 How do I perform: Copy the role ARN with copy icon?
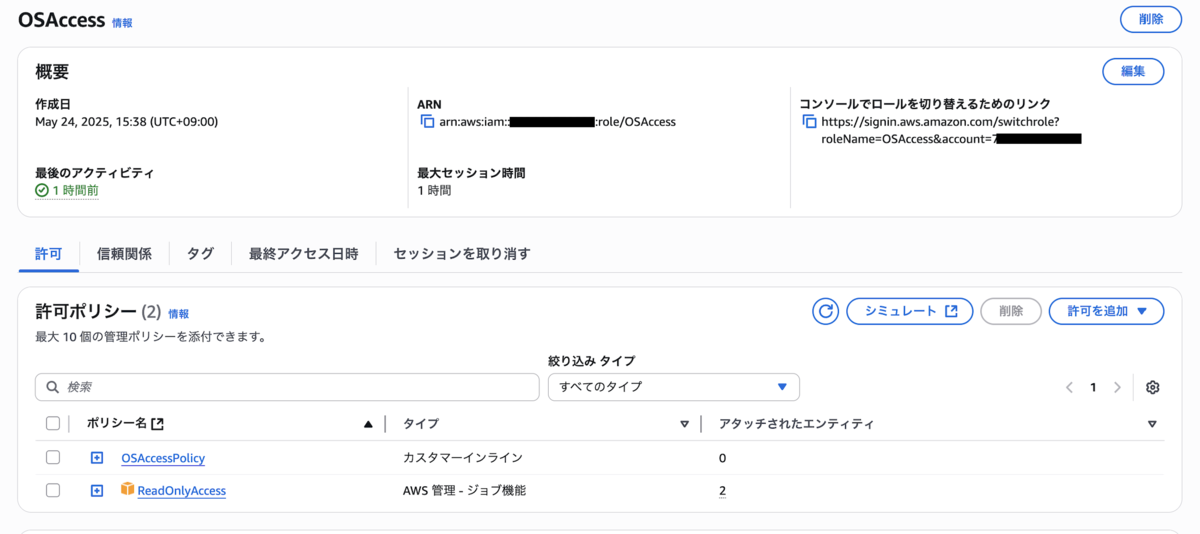tap(428, 122)
